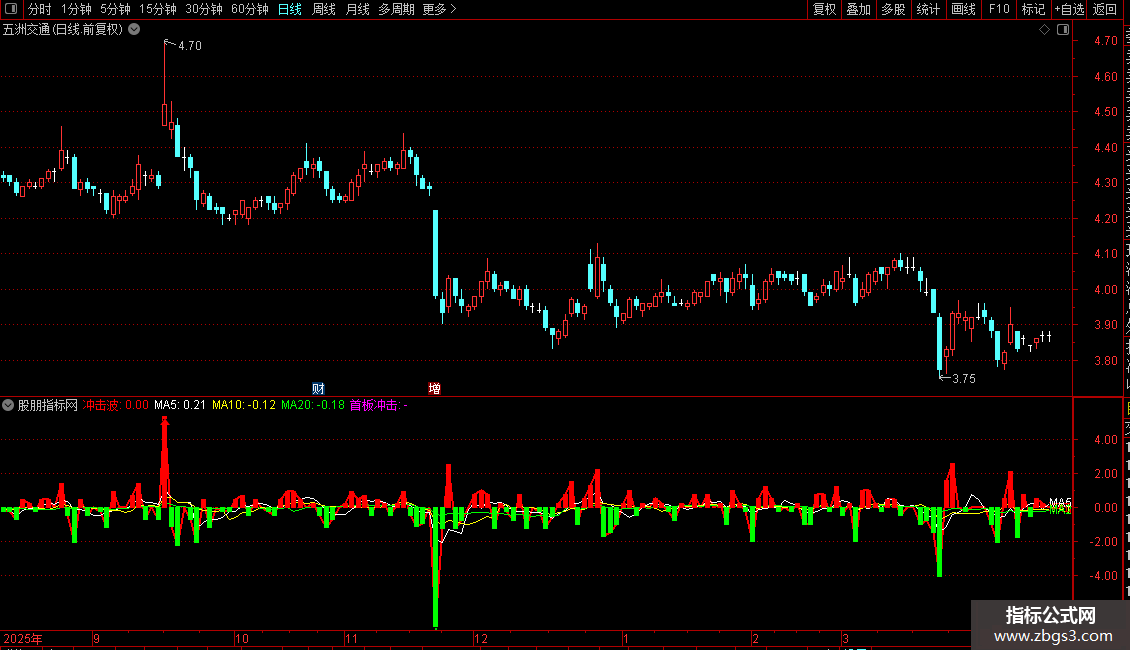
Task: Click the MA5: 0.21 value label
Action: (180, 405)
